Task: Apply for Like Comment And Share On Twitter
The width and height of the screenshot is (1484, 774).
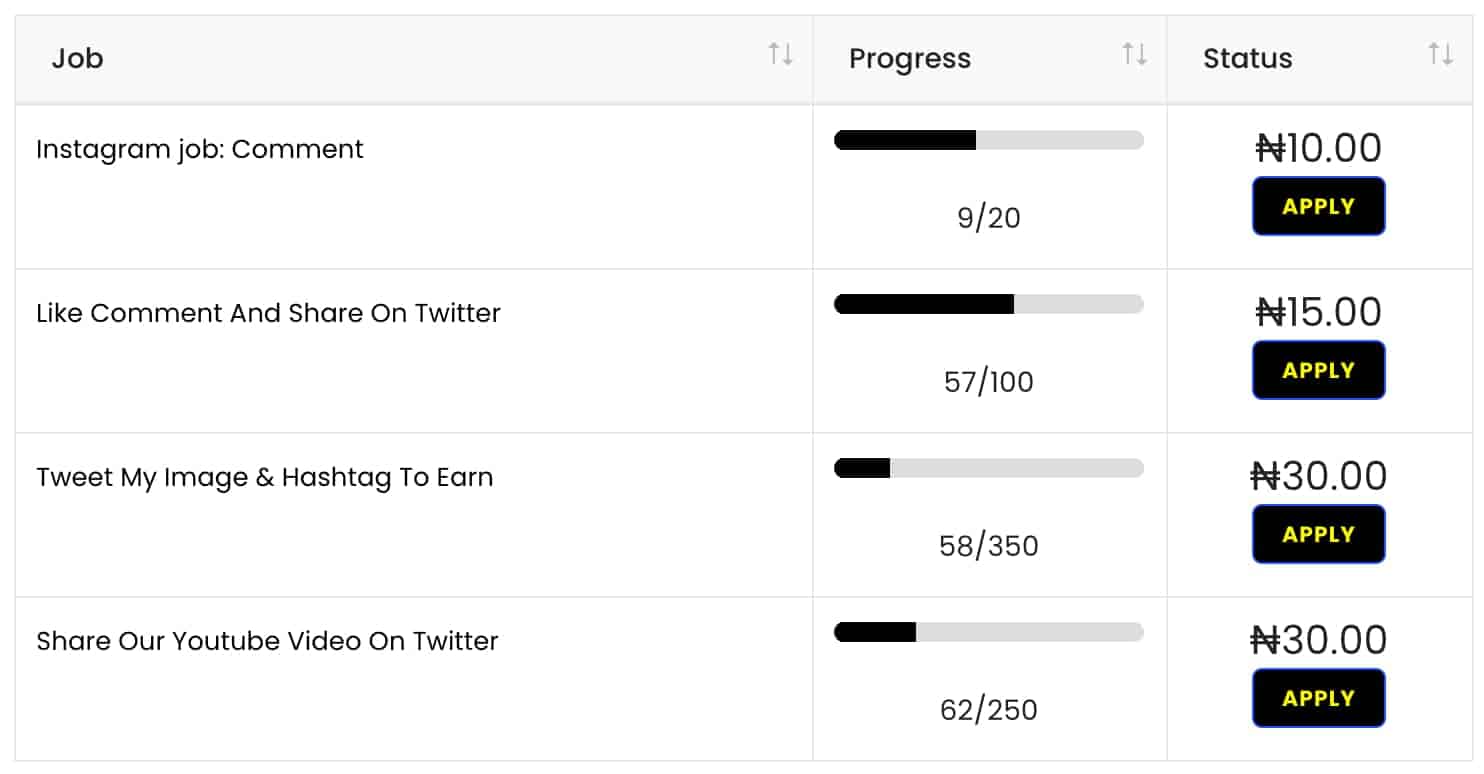Action: coord(1318,371)
